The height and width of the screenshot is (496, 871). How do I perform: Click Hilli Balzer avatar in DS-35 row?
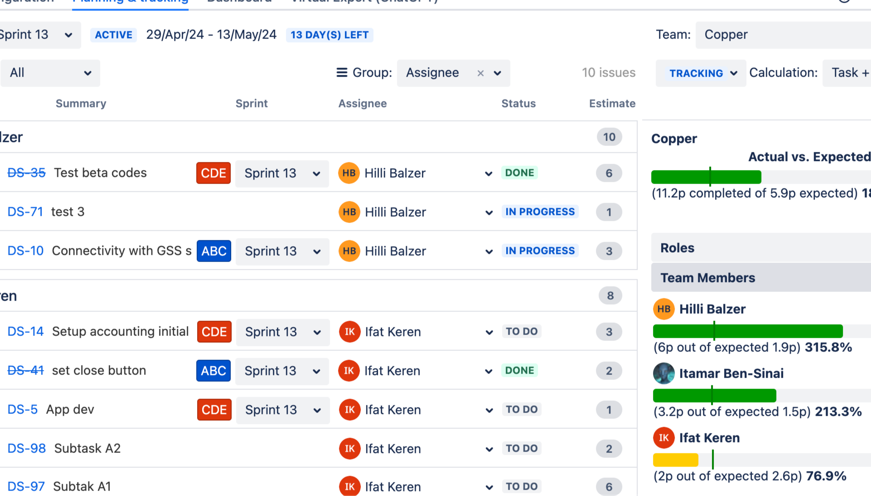tap(349, 173)
